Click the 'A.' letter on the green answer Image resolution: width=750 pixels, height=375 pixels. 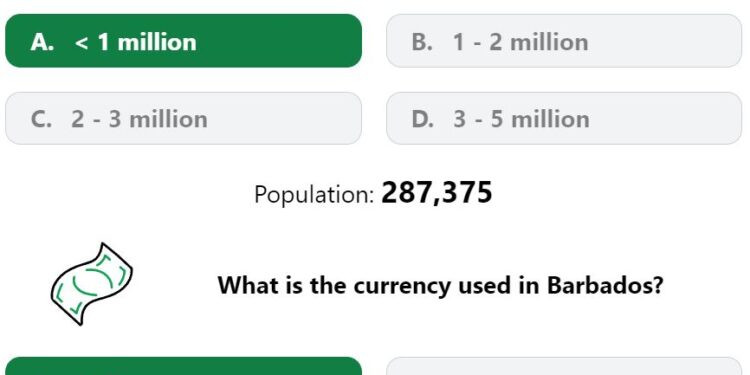42,42
